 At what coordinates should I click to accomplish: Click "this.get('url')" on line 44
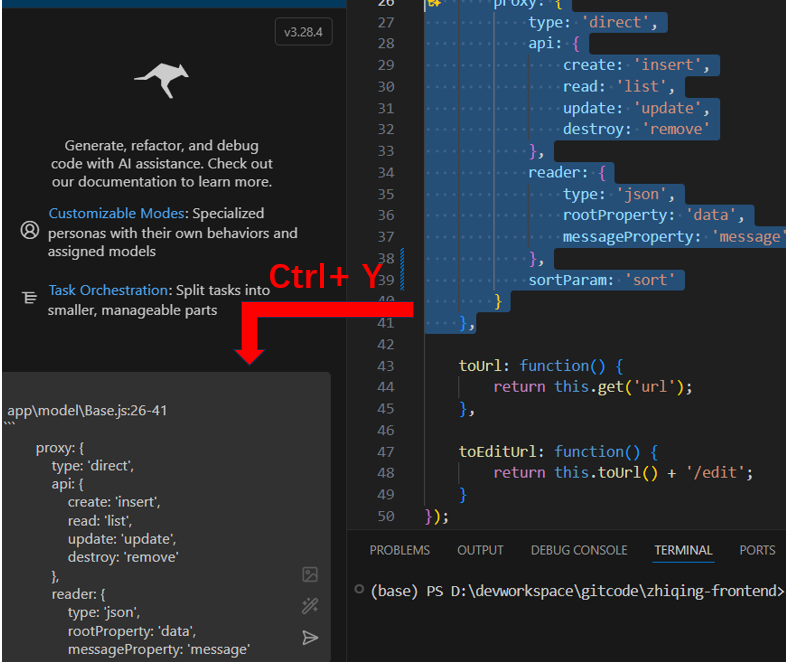[619, 387]
